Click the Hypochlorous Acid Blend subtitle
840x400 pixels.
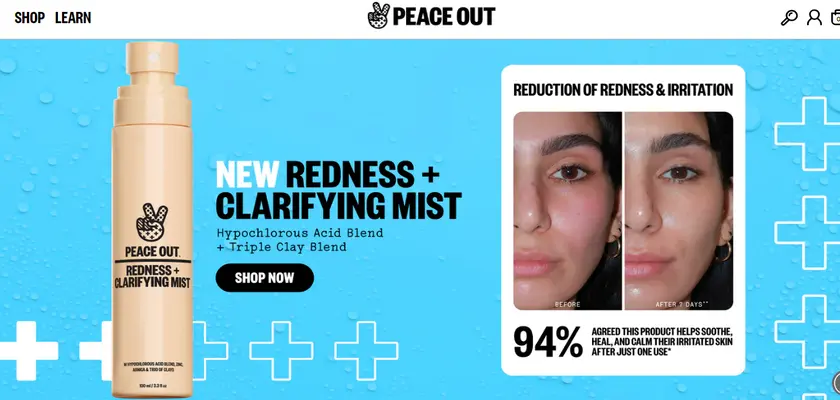click(300, 240)
